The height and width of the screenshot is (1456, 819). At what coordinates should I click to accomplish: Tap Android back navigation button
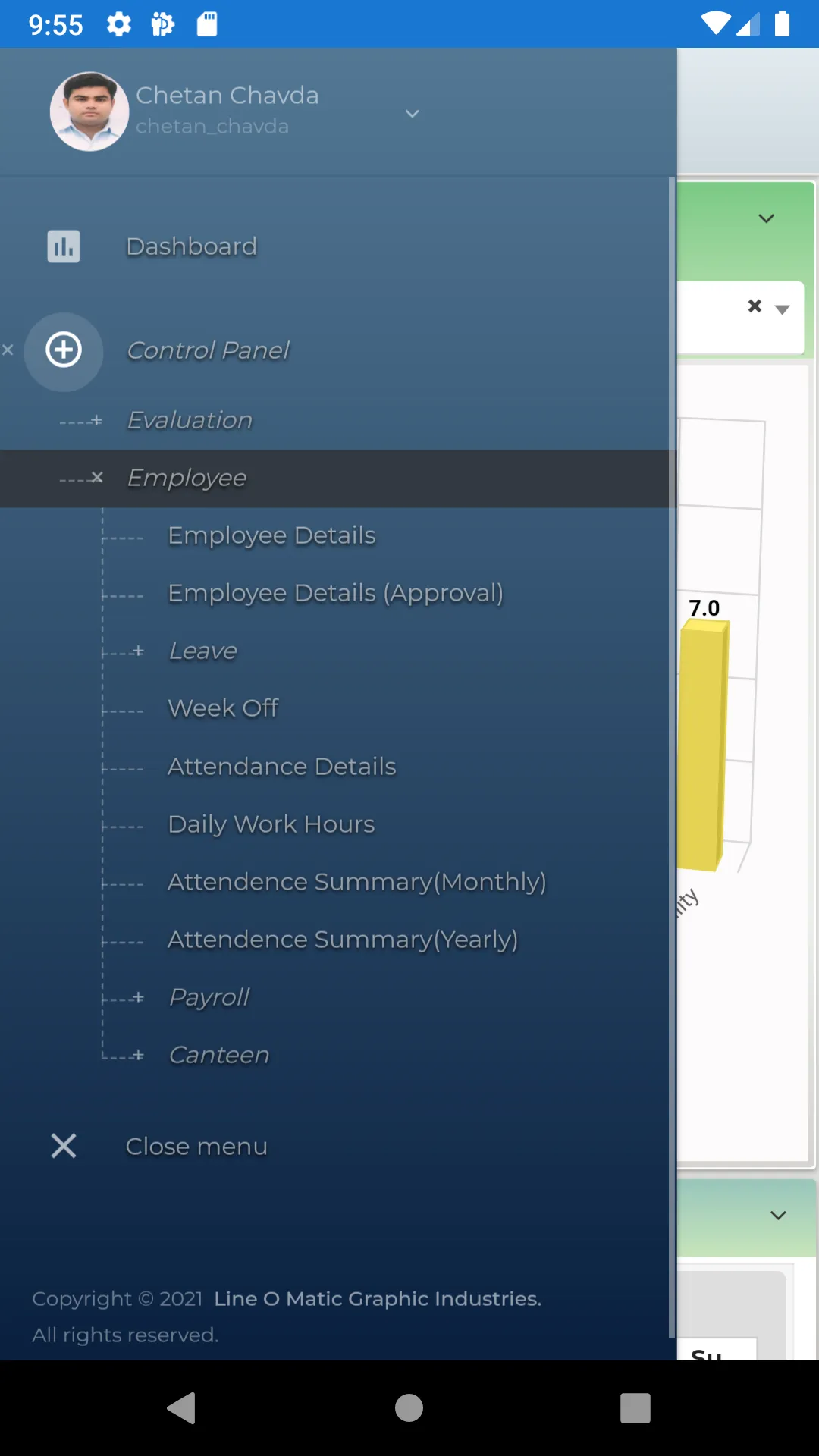(181, 1408)
